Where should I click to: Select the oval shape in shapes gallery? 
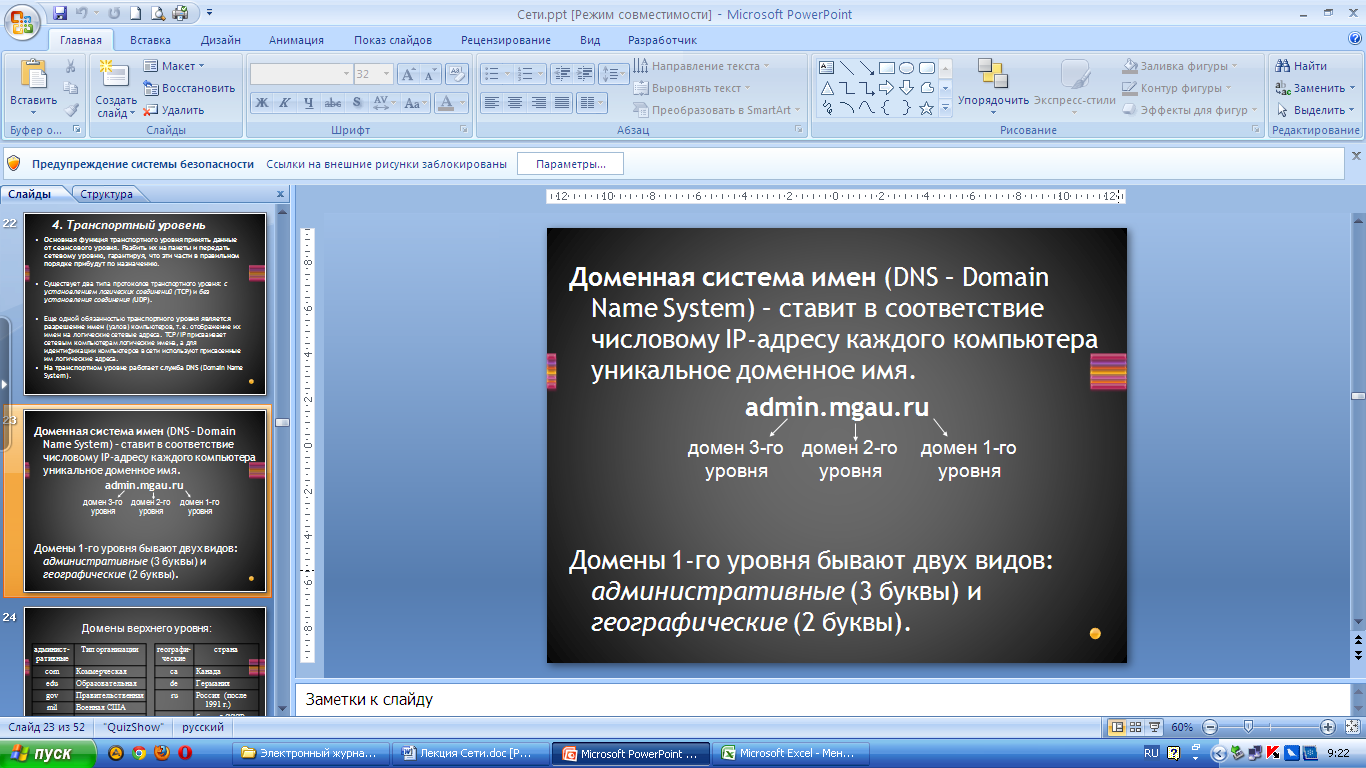(x=906, y=68)
